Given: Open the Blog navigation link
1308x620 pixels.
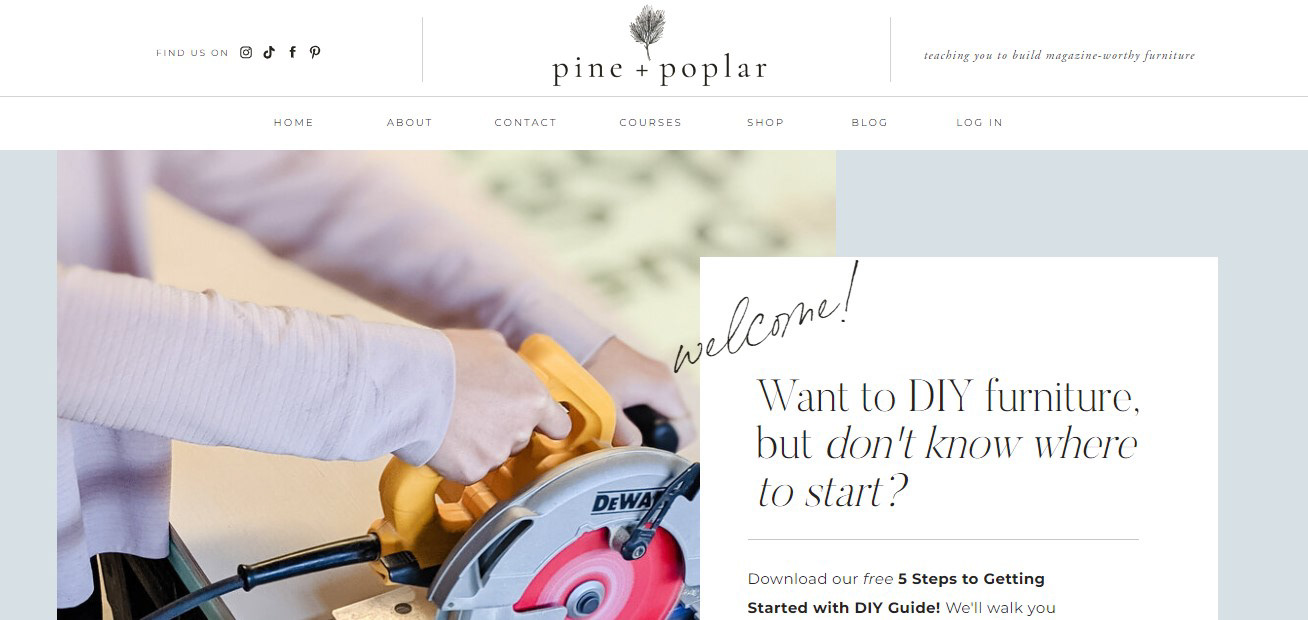Looking at the screenshot, I should [x=869, y=122].
